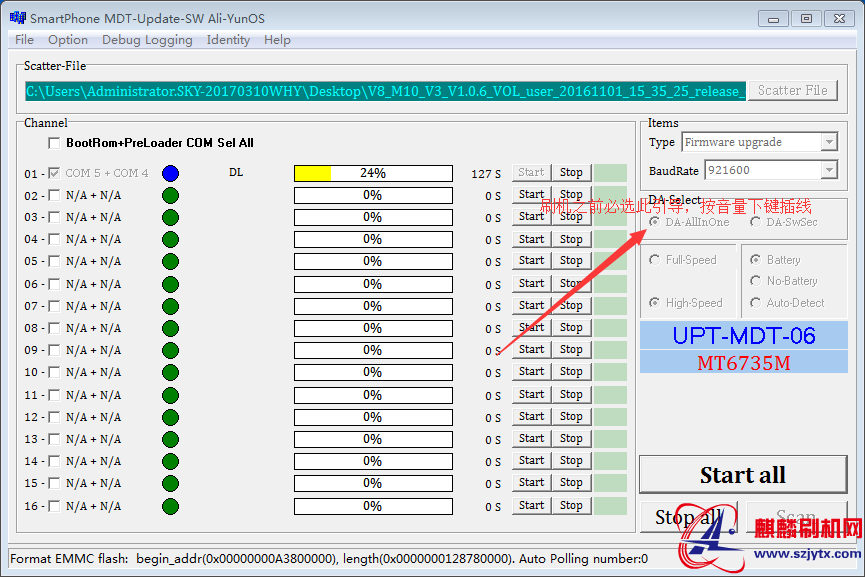Click the Scatter File button
865x577 pixels.
tap(792, 90)
